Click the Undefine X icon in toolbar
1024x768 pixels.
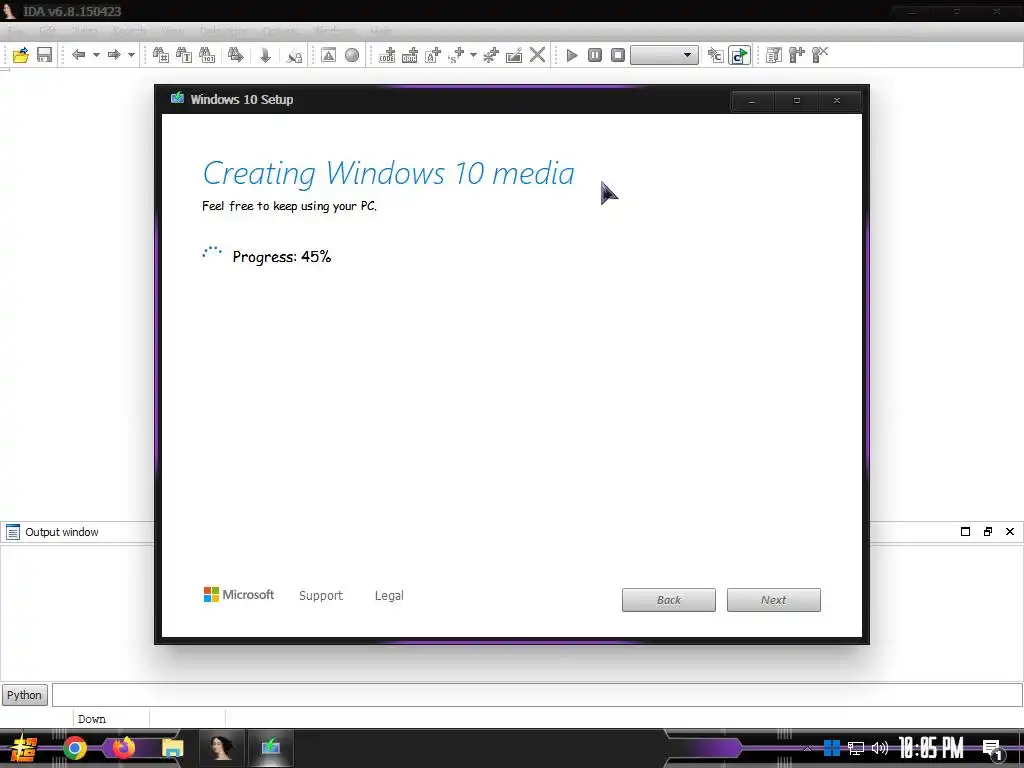click(x=537, y=55)
